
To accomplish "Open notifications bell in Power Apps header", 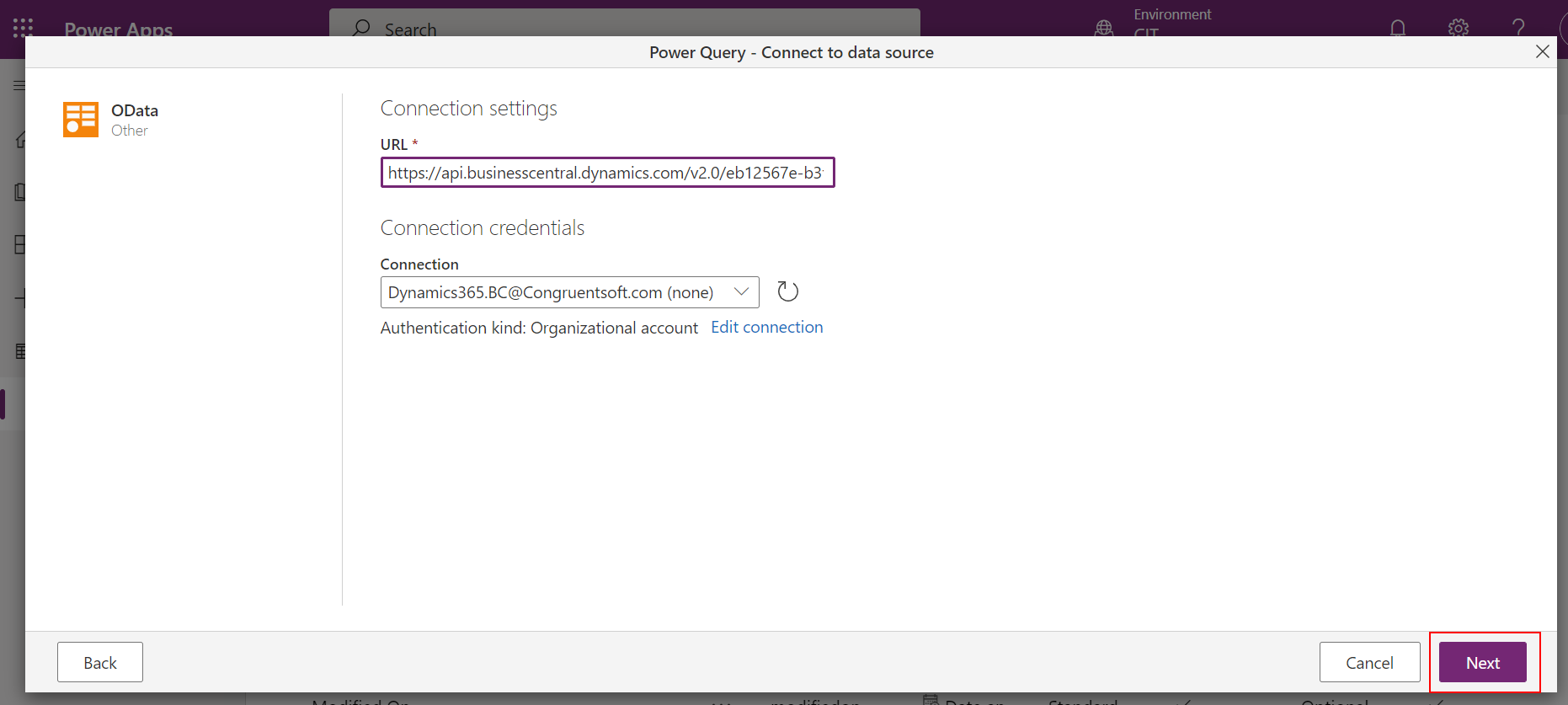I will coord(1397,28).
